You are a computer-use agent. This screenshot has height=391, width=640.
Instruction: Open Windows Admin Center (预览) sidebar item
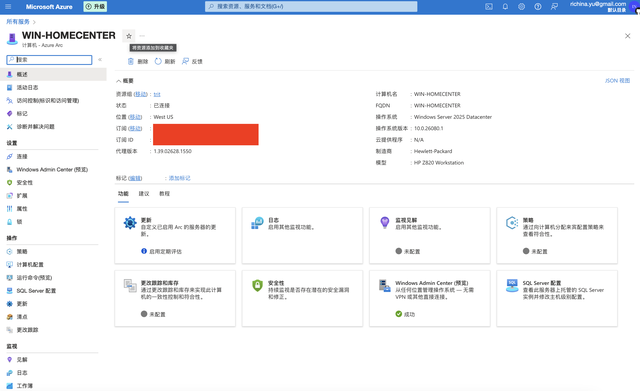[53, 169]
